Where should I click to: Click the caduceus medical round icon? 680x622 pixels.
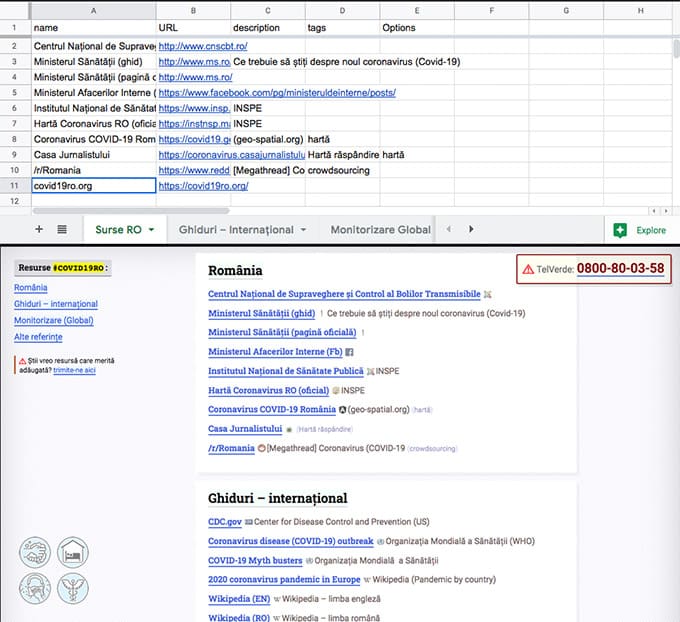[x=73, y=589]
